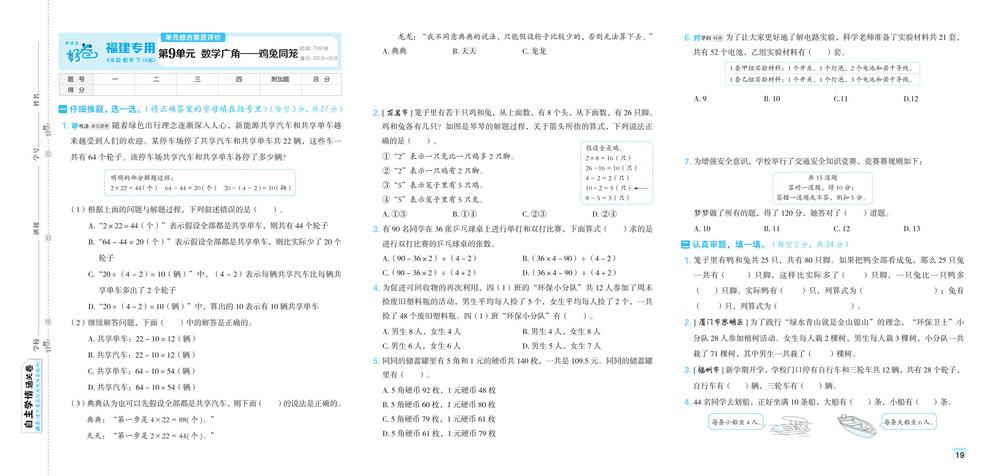Screen dimensions: 1000x476
Task: Select option A. (90－36×2)÷(4－2)
Action: coord(429,258)
